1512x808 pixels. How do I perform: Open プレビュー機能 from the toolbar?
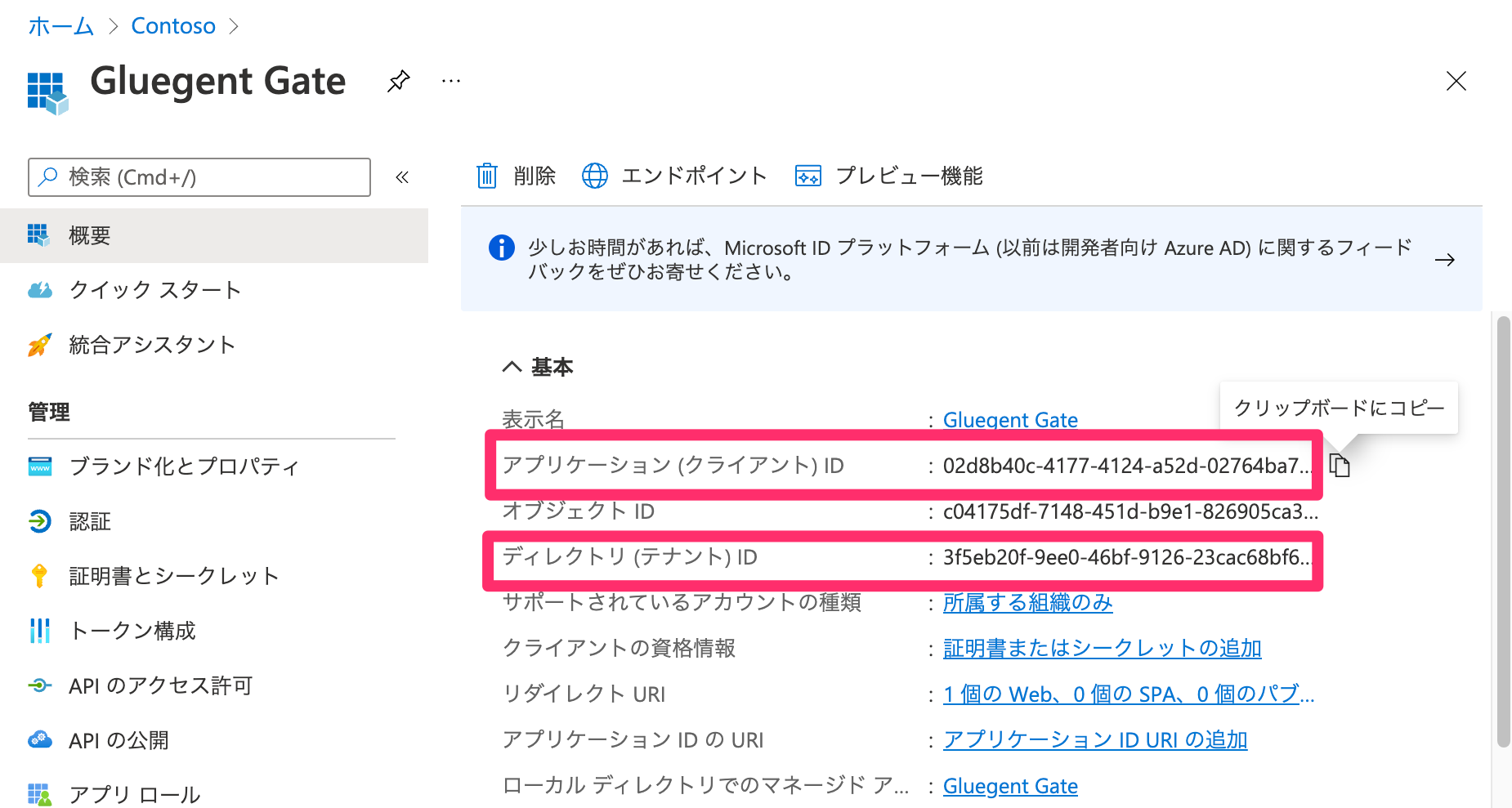pyautogui.click(x=888, y=176)
